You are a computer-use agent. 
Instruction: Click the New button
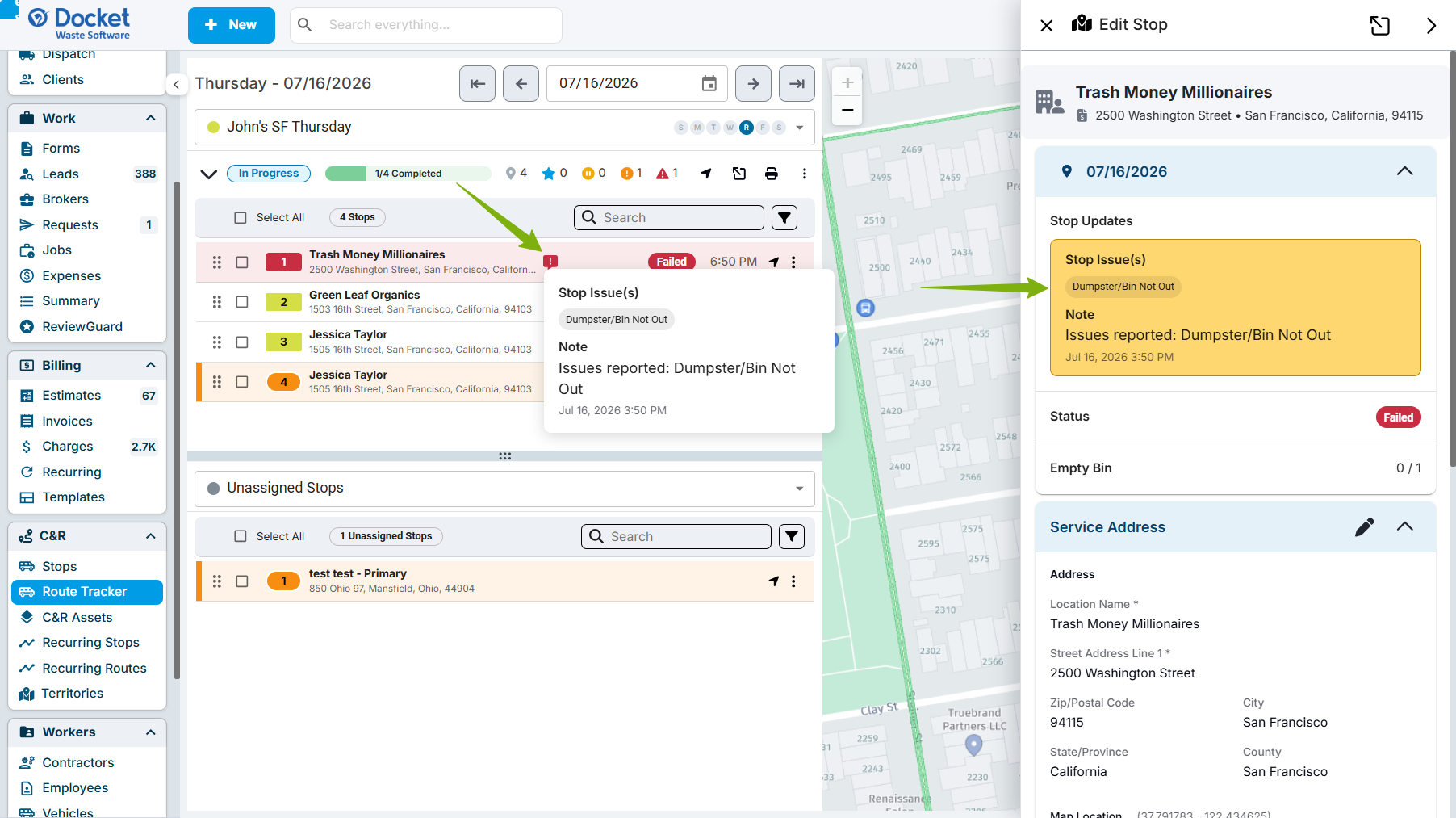(232, 25)
